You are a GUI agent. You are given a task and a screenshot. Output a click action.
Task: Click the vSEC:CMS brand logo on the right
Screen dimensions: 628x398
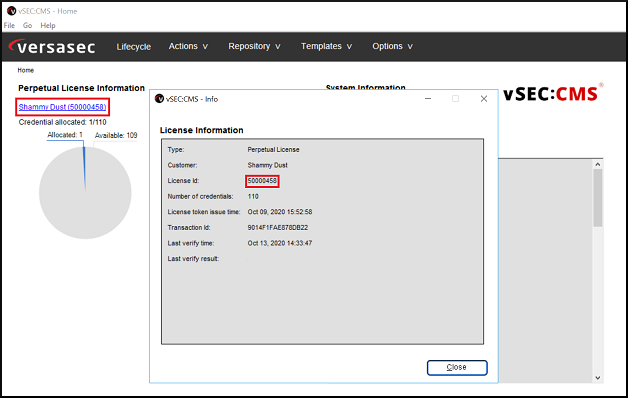point(553,93)
